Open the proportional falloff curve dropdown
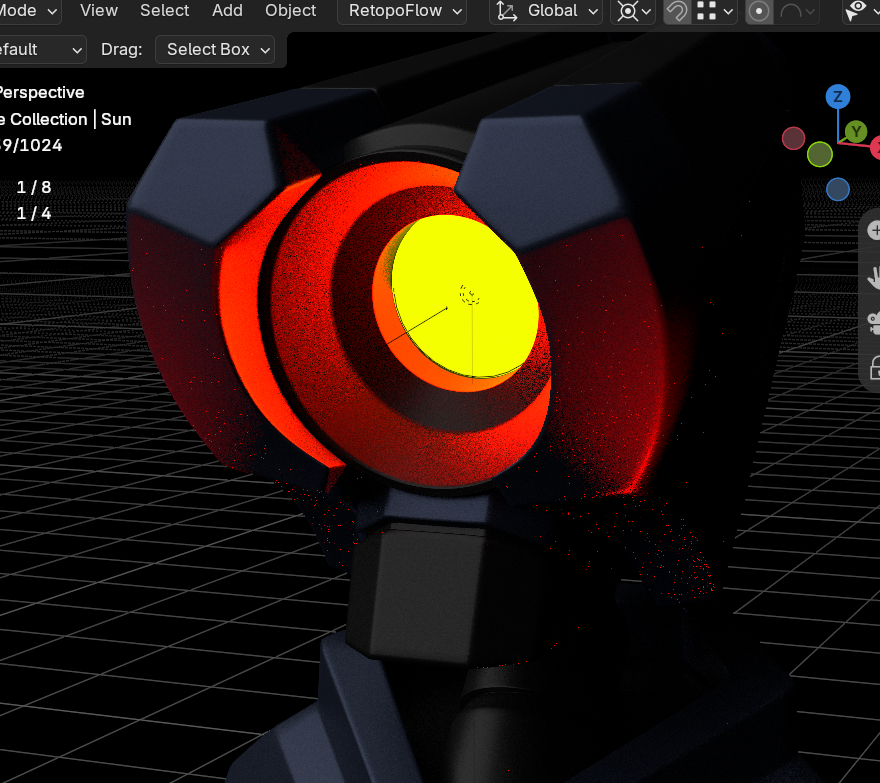880x783 pixels. click(x=797, y=11)
